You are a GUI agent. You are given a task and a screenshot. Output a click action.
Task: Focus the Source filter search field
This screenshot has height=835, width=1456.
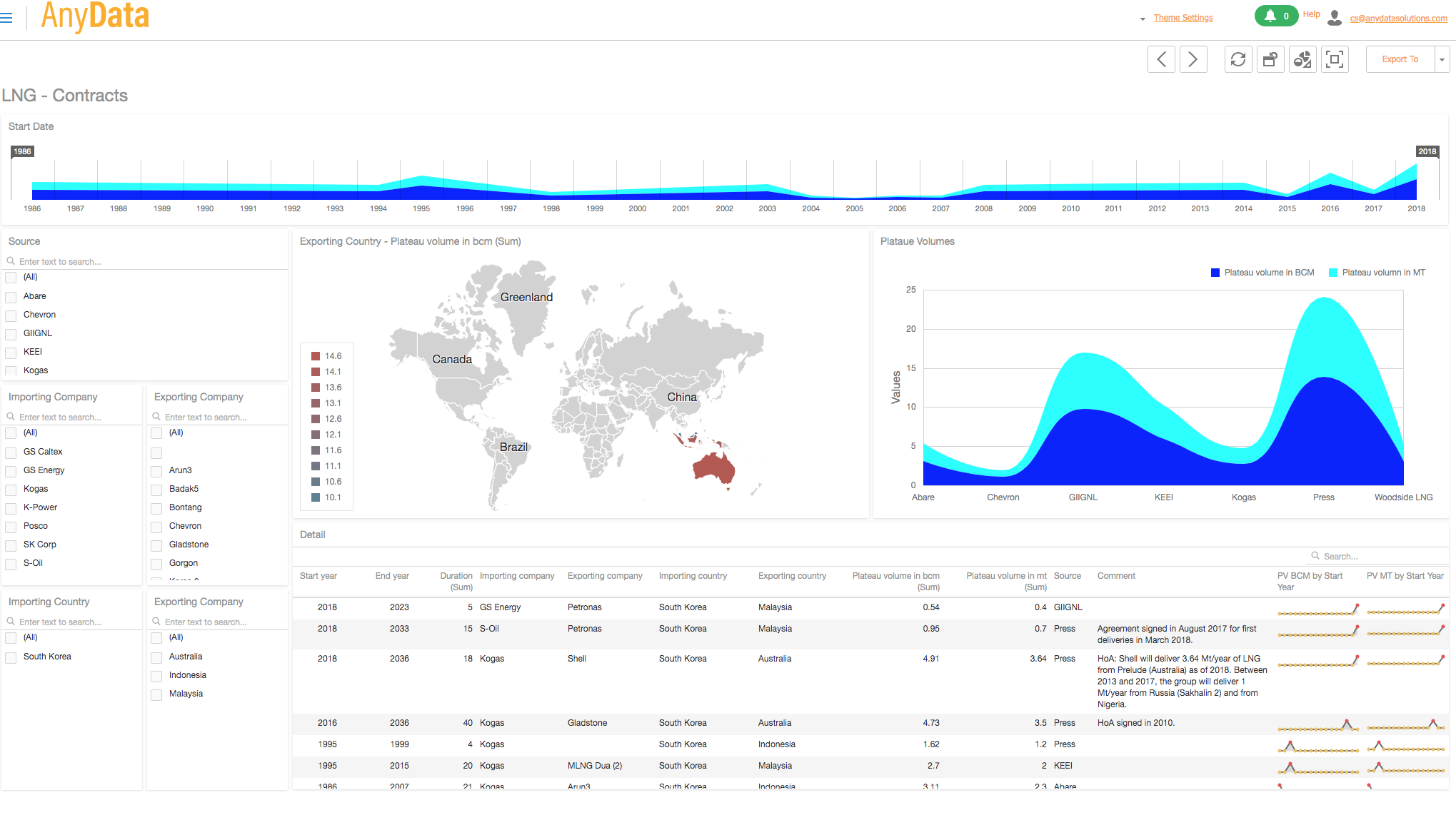[x=146, y=261]
